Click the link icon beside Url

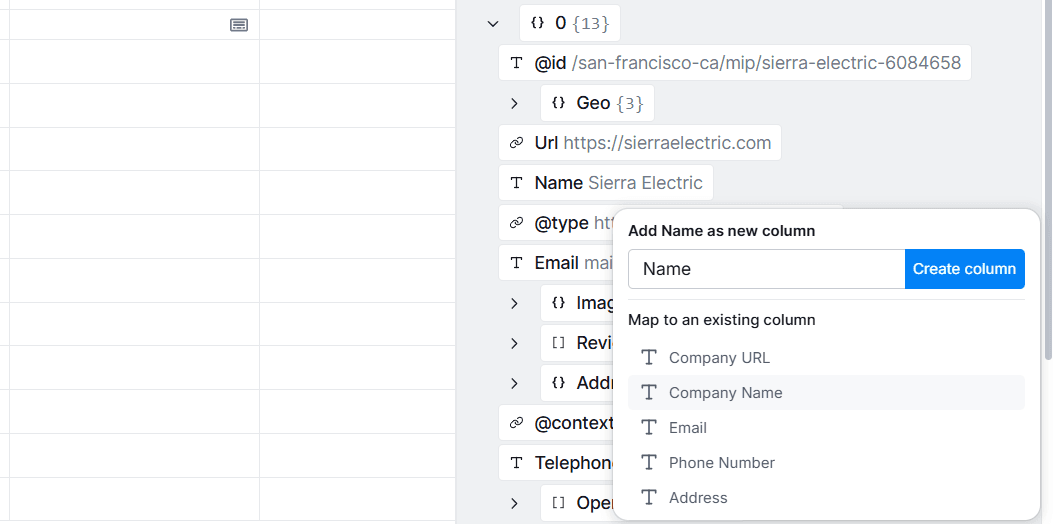(516, 143)
